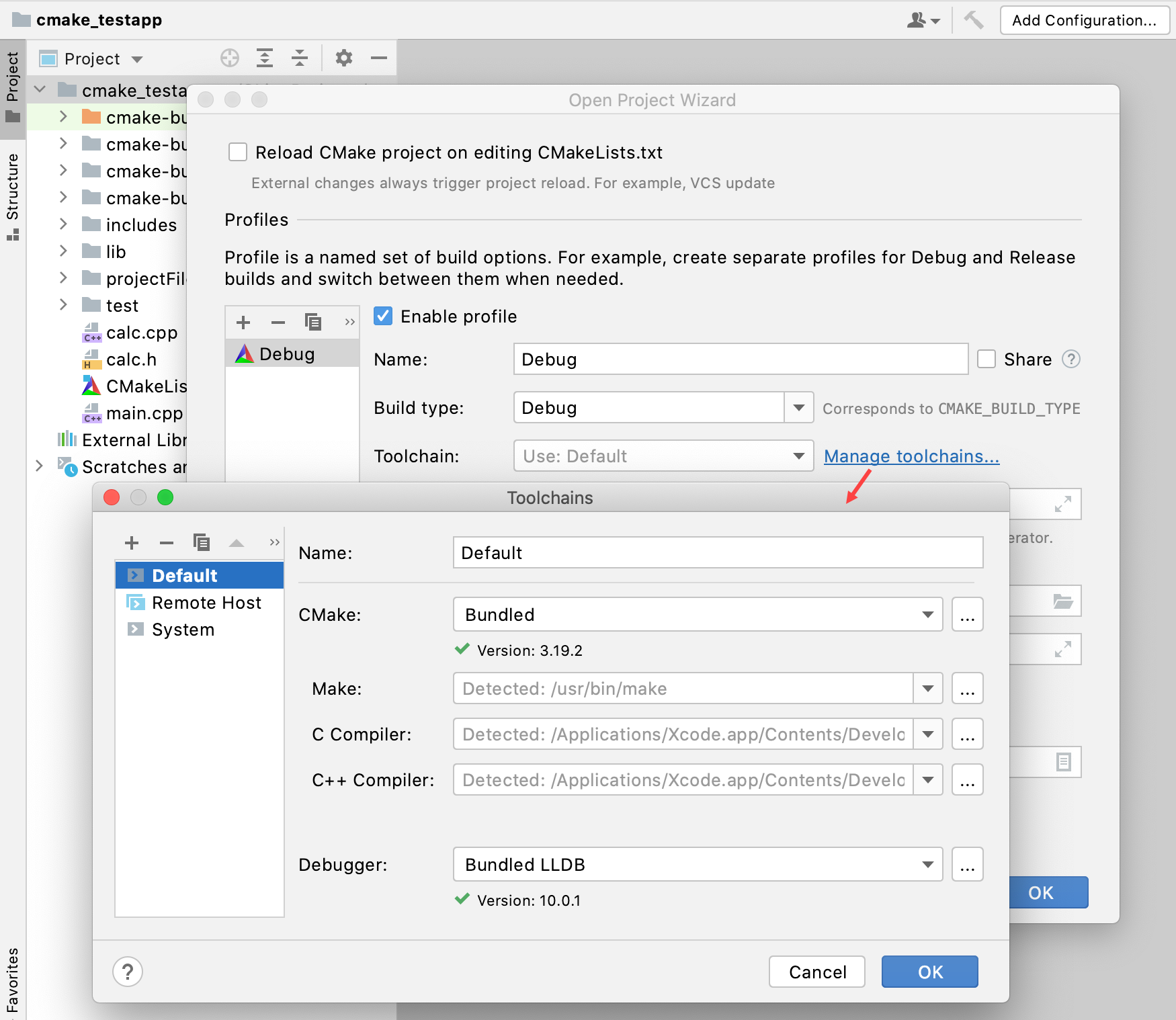Screen dimensions: 1176x1020
Task: Add a new toolchain with the plus icon
Action: pos(132,542)
